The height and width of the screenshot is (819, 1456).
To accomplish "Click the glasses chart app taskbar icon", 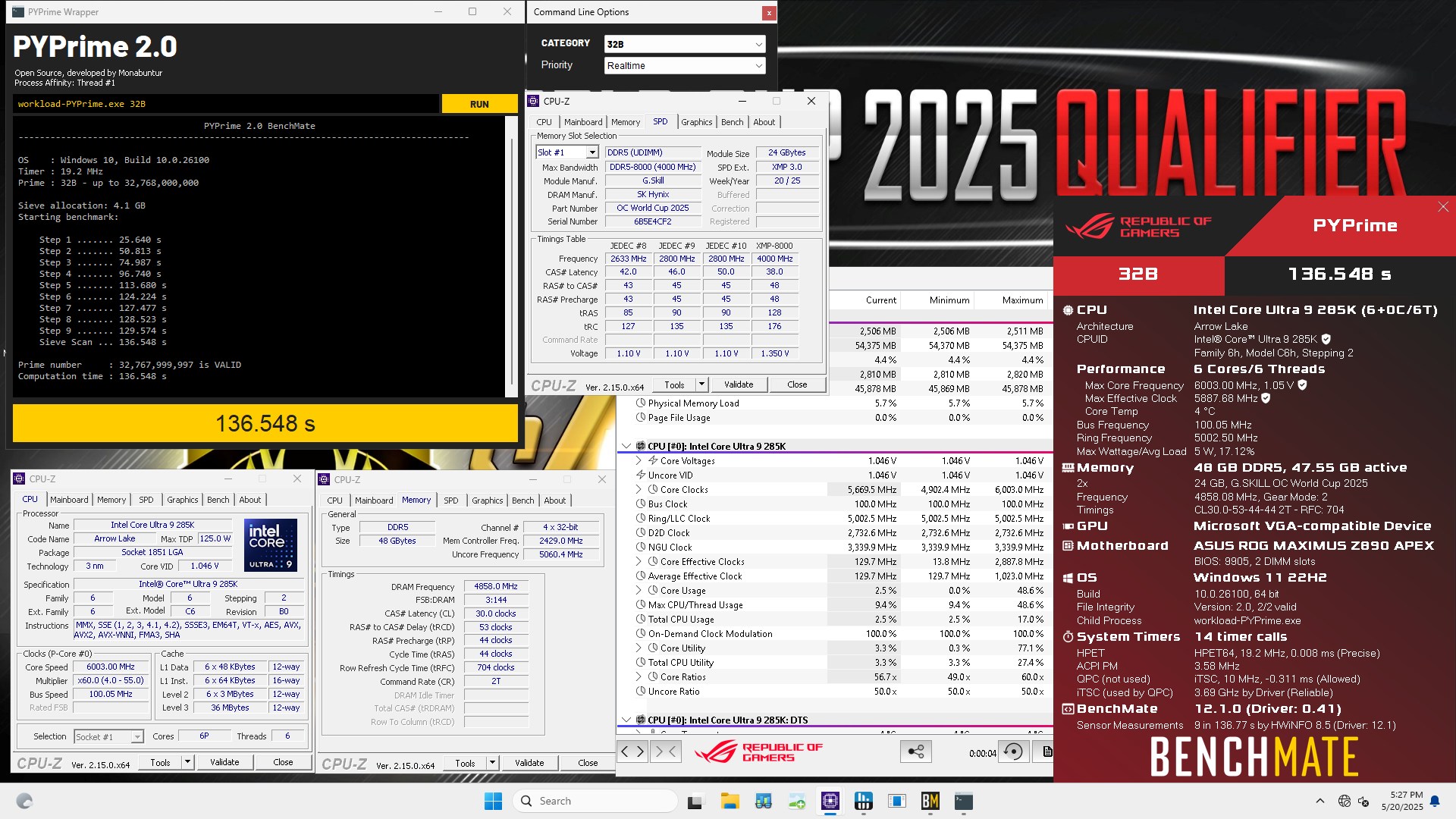I will point(764,801).
